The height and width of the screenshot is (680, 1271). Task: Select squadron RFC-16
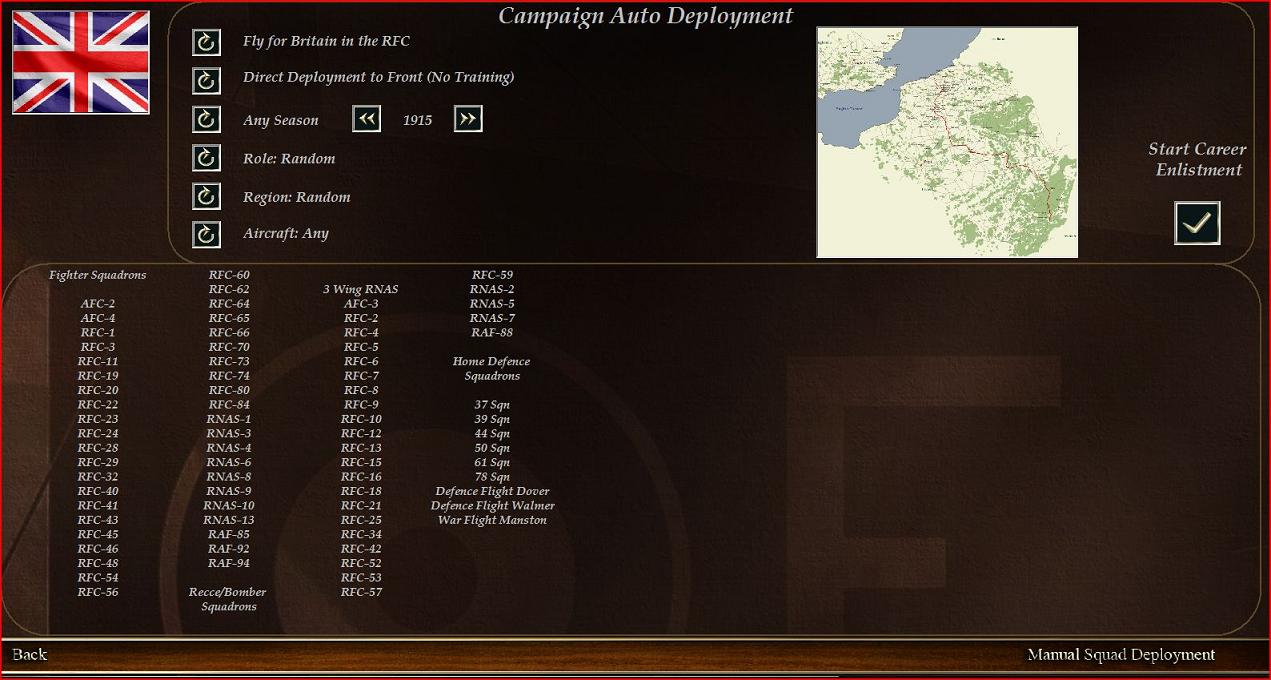point(361,477)
